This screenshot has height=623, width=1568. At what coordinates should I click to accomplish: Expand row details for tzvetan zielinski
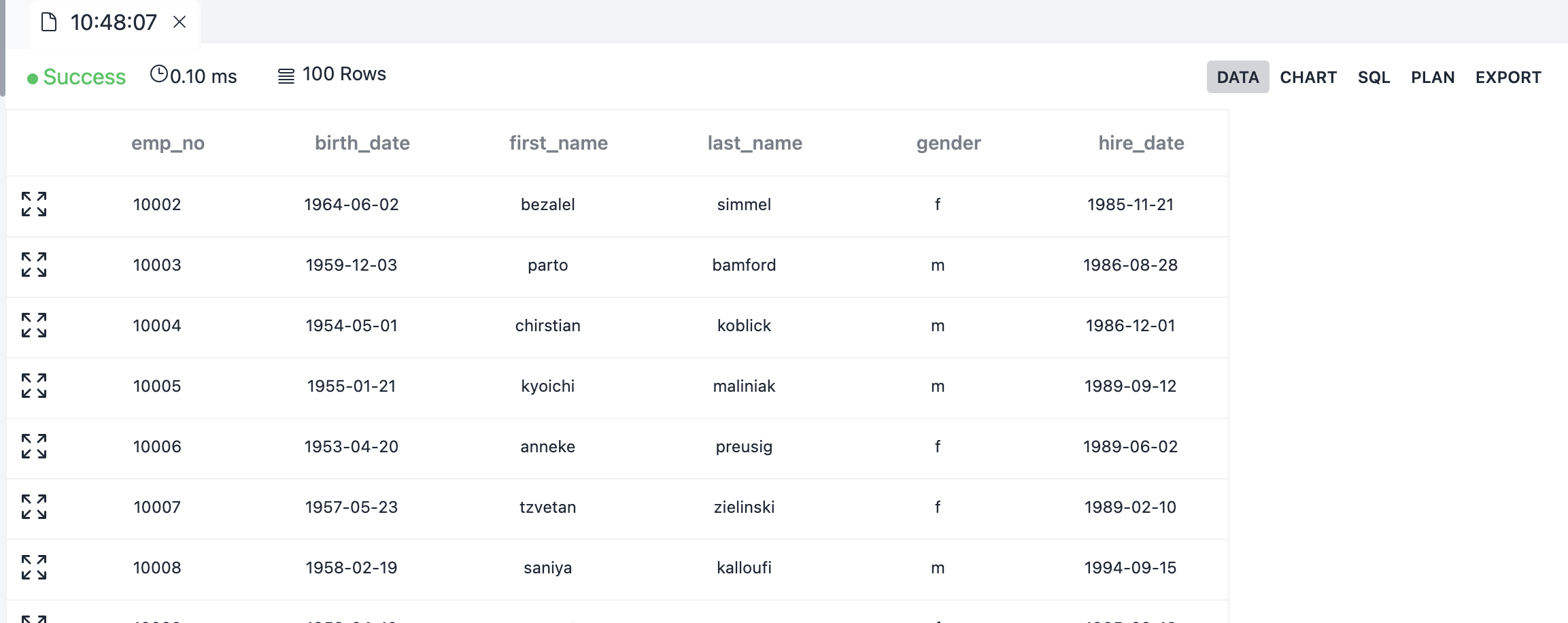(33, 508)
